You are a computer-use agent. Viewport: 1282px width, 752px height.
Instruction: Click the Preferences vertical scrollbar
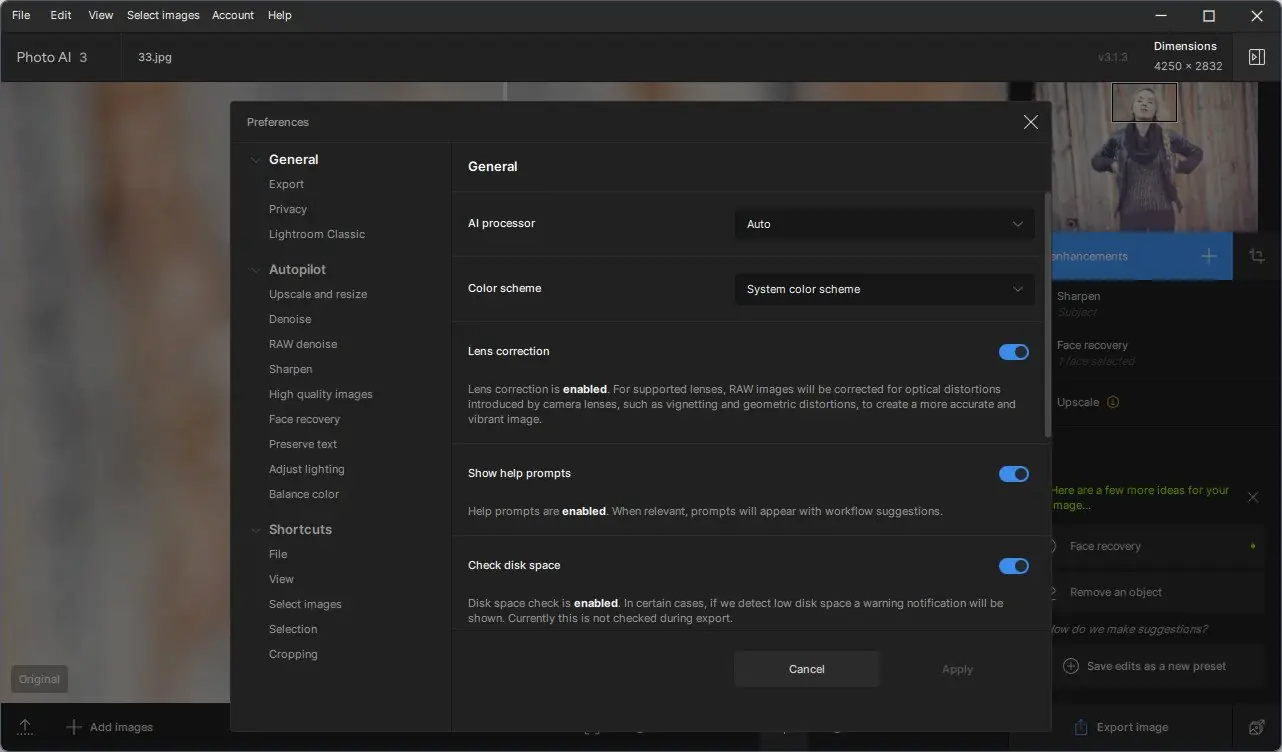tap(1047, 315)
